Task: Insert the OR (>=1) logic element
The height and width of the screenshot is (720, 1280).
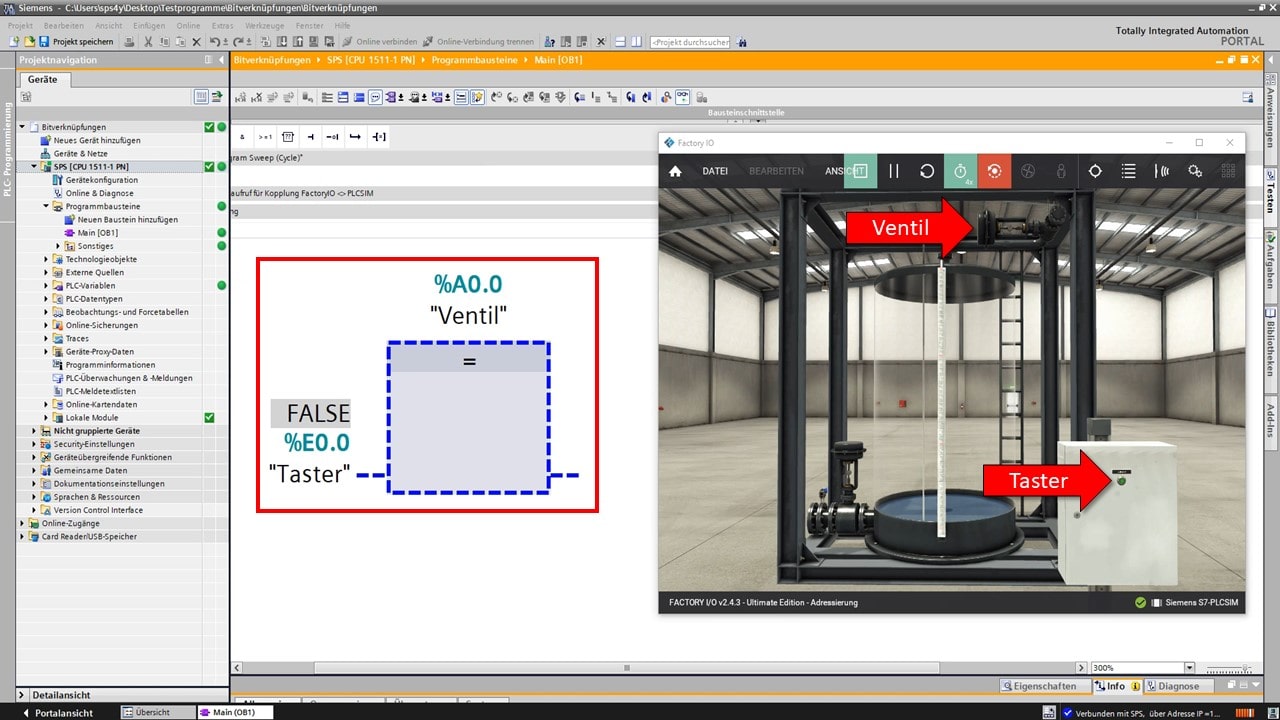Action: point(265,136)
